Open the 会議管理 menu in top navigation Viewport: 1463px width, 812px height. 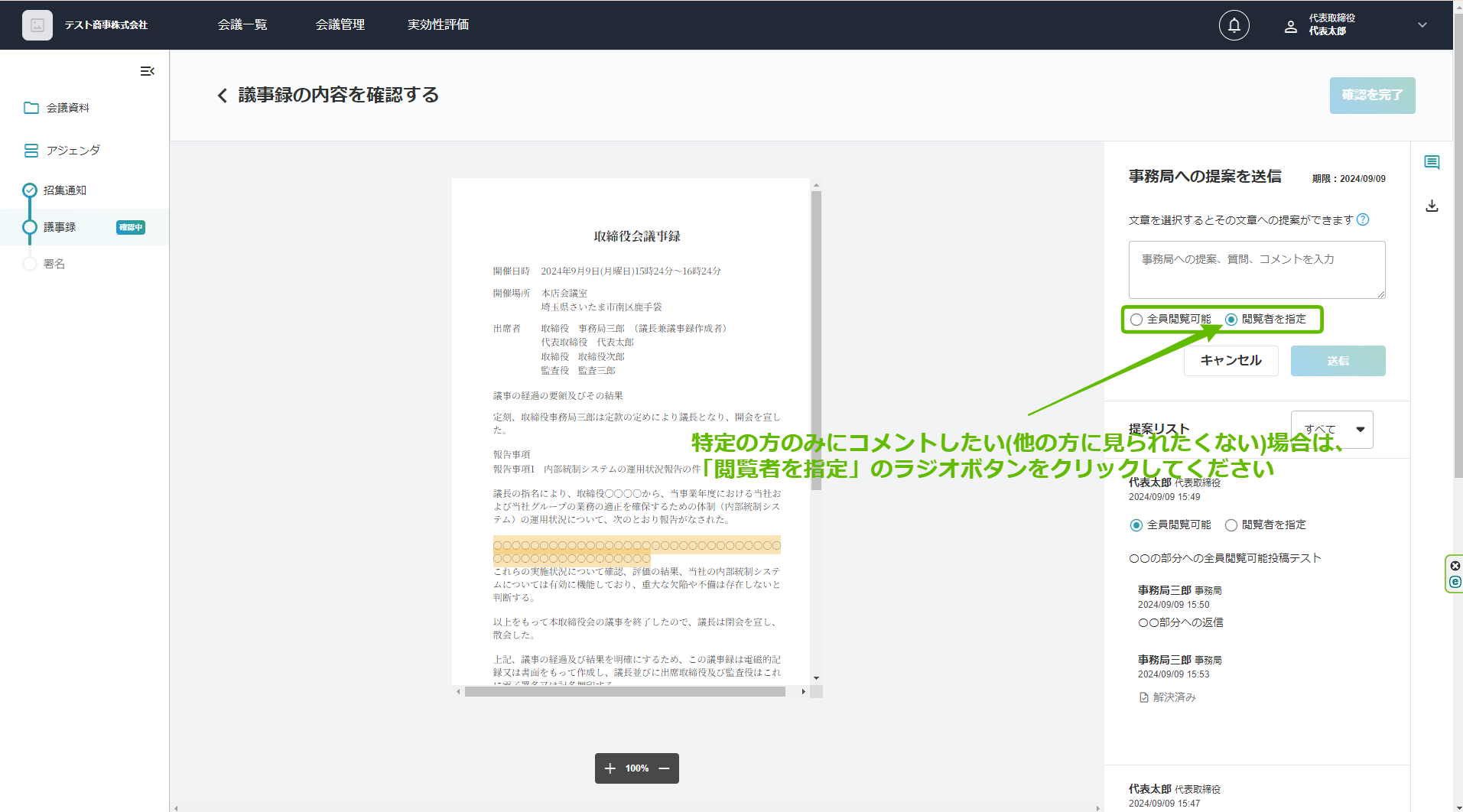pyautogui.click(x=340, y=25)
